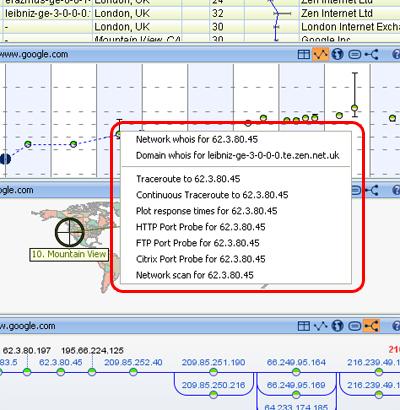Click graph data point with tallest error bar

point(355,108)
